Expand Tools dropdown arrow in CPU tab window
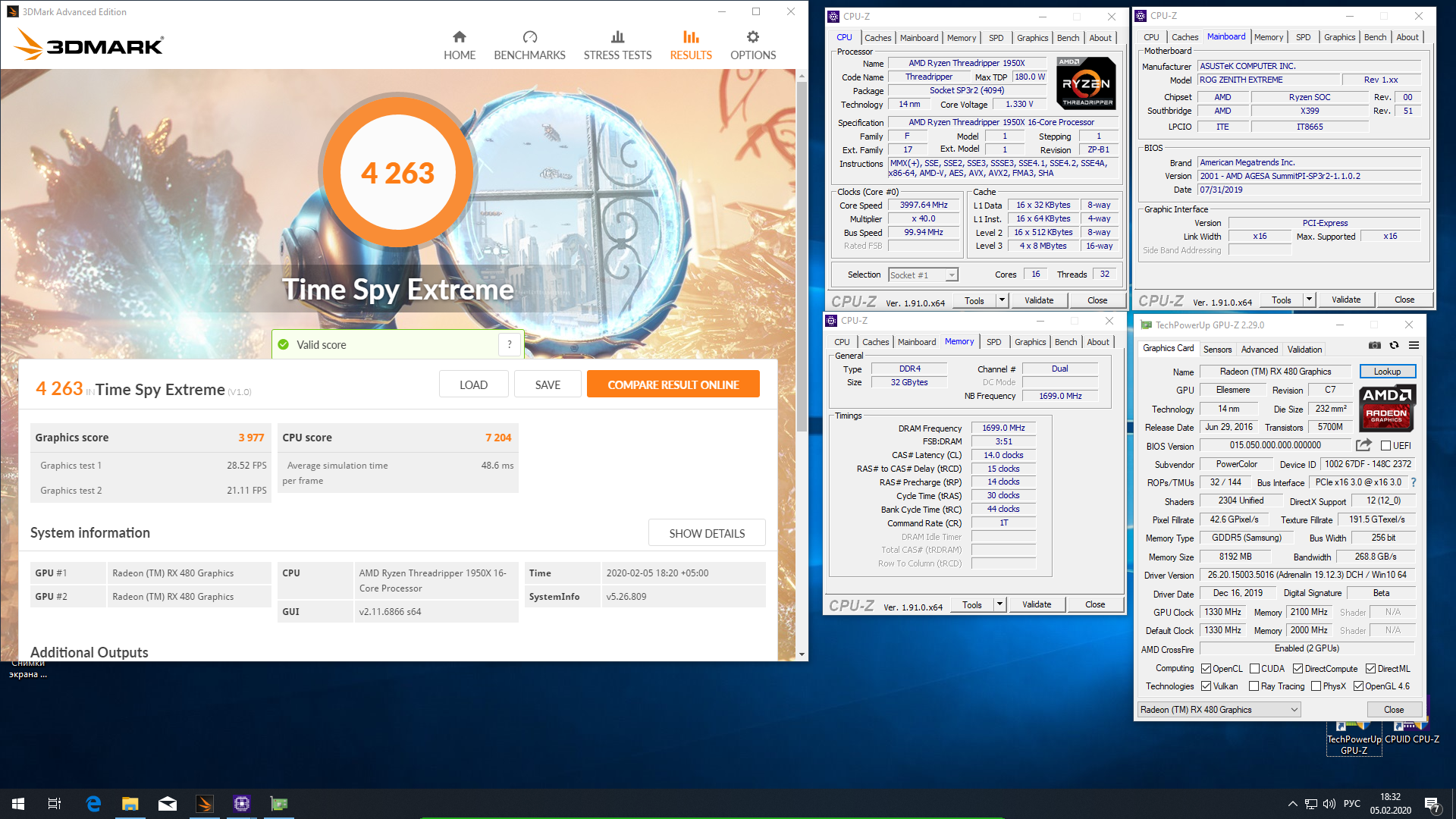The width and height of the screenshot is (1456, 819). pyautogui.click(x=1001, y=300)
